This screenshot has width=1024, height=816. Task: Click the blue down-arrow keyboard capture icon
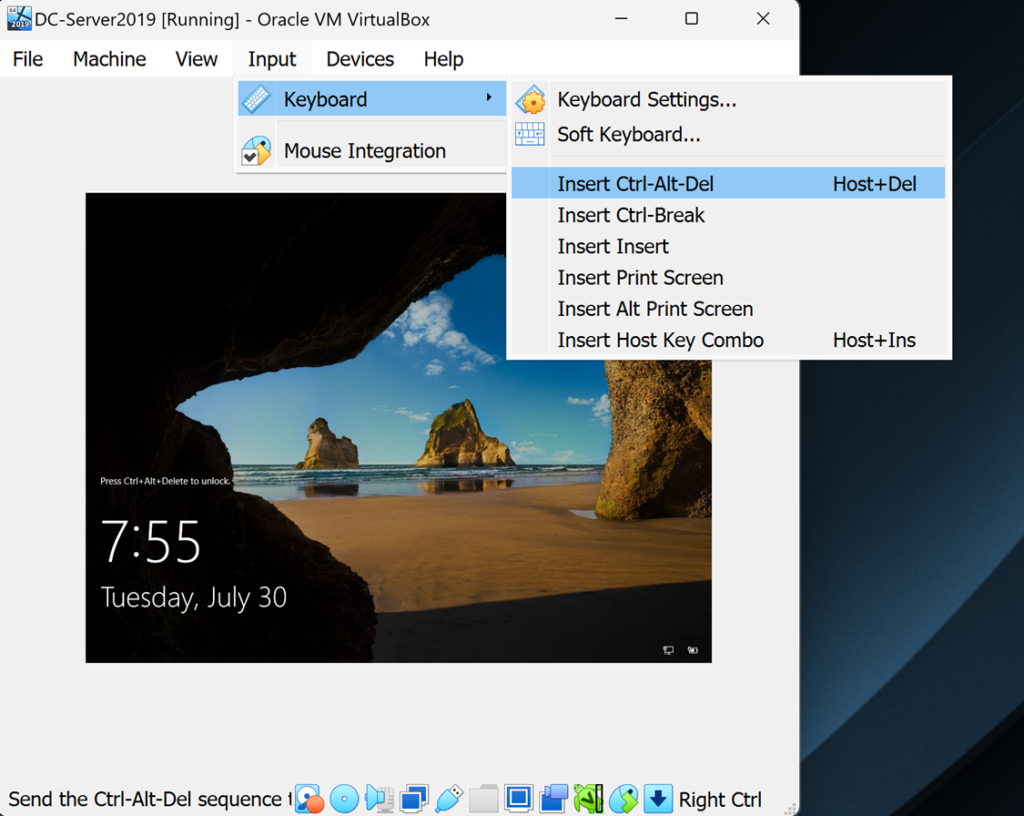pos(657,798)
